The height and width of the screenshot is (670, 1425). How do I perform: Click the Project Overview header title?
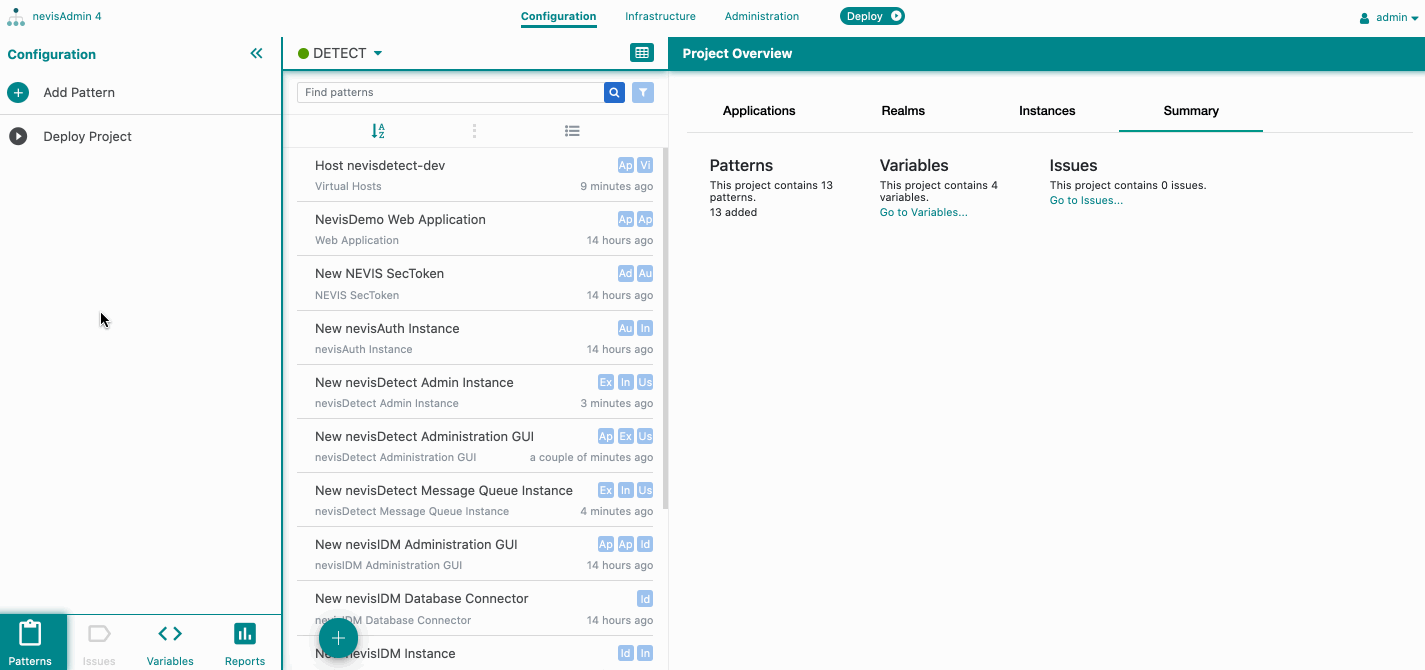[x=737, y=54]
